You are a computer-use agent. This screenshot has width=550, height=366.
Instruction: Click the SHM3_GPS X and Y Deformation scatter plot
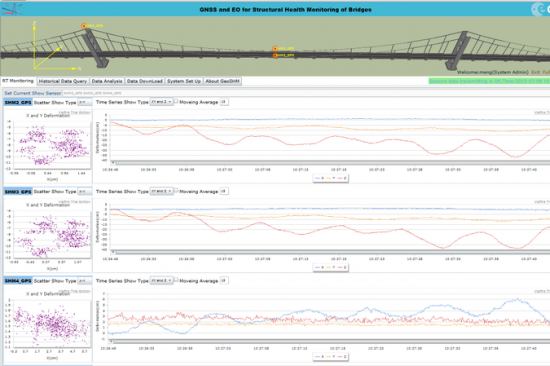tap(51, 234)
